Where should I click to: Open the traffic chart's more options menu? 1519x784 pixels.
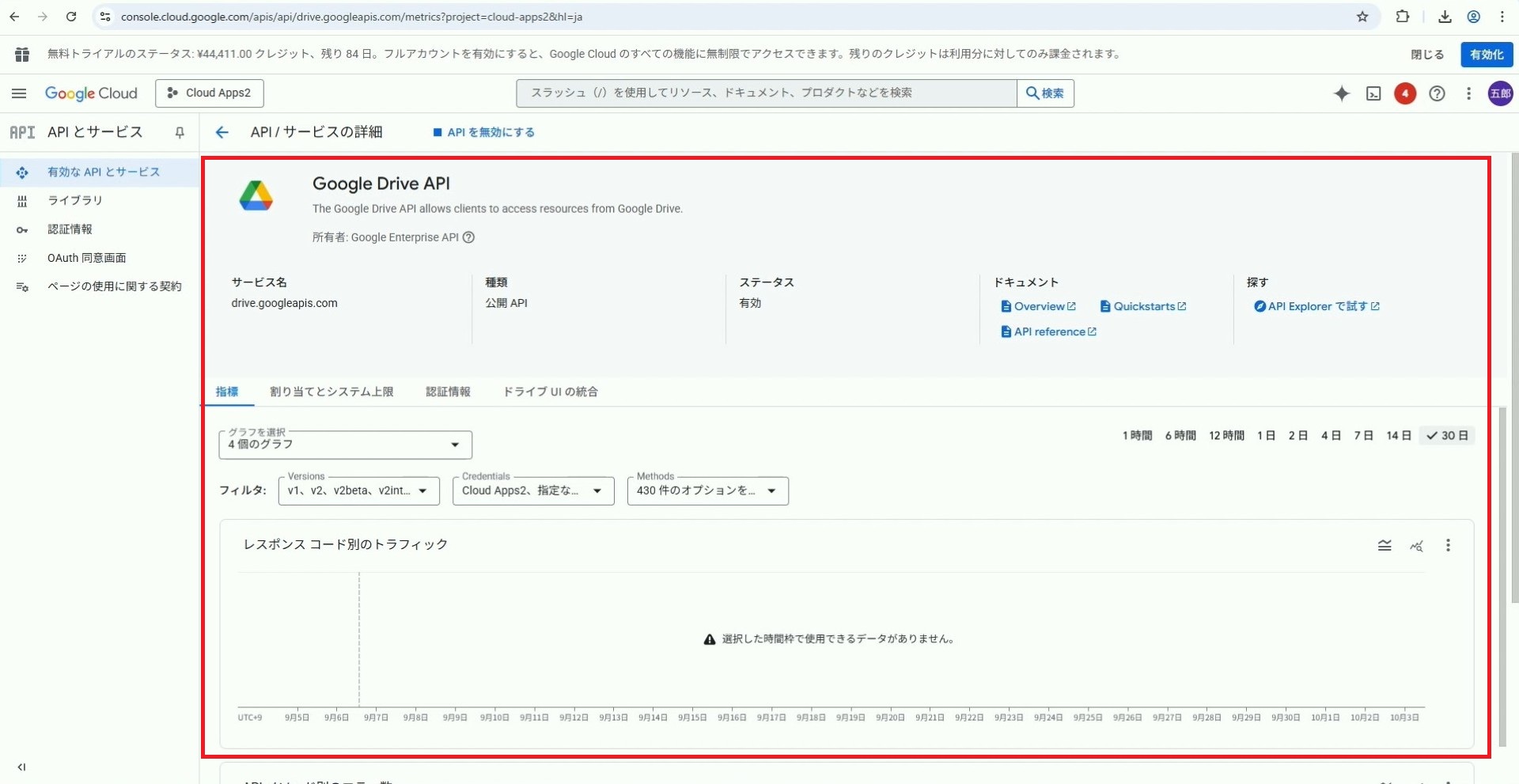(1448, 545)
